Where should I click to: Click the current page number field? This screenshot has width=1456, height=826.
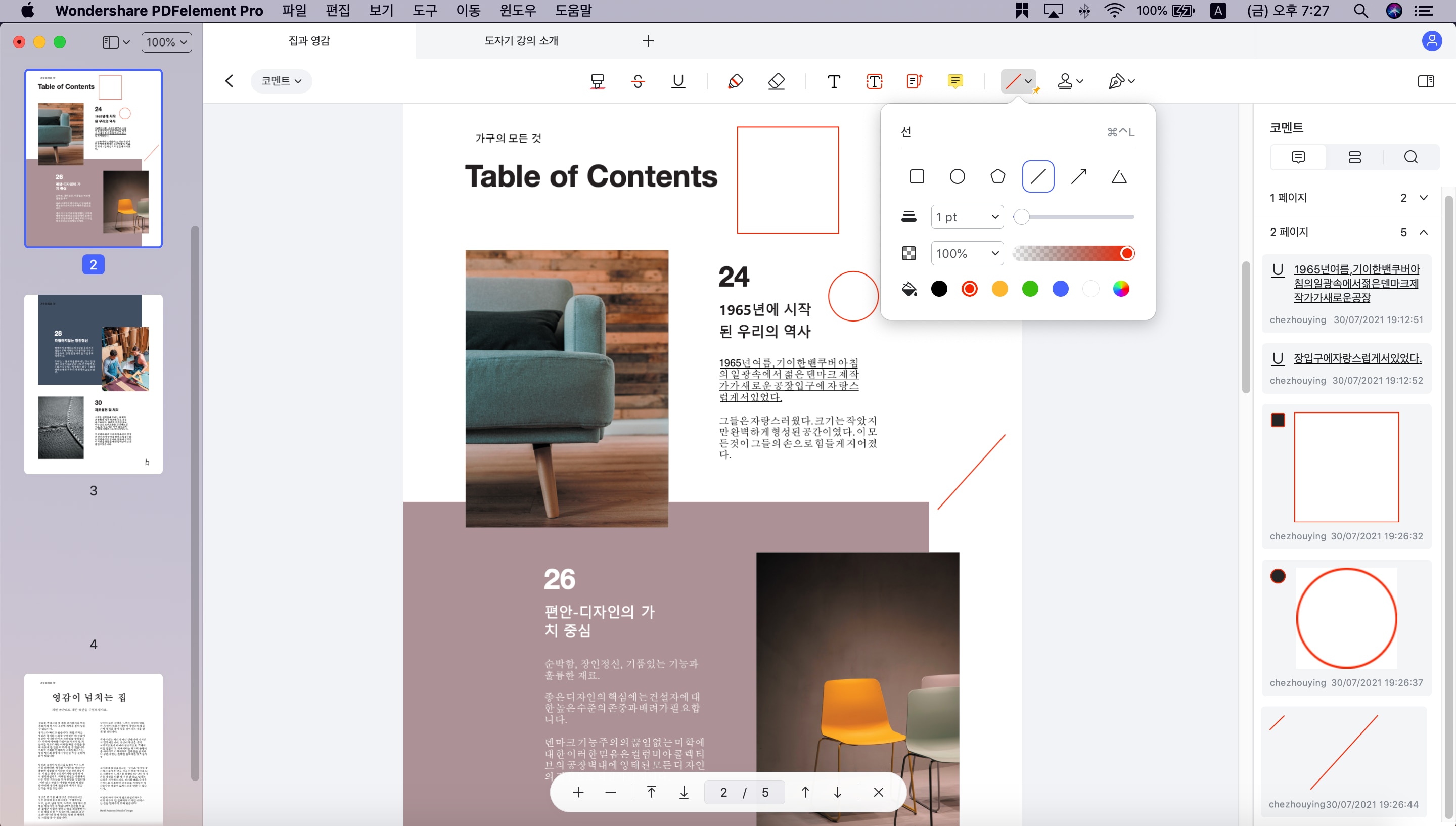coord(724,792)
